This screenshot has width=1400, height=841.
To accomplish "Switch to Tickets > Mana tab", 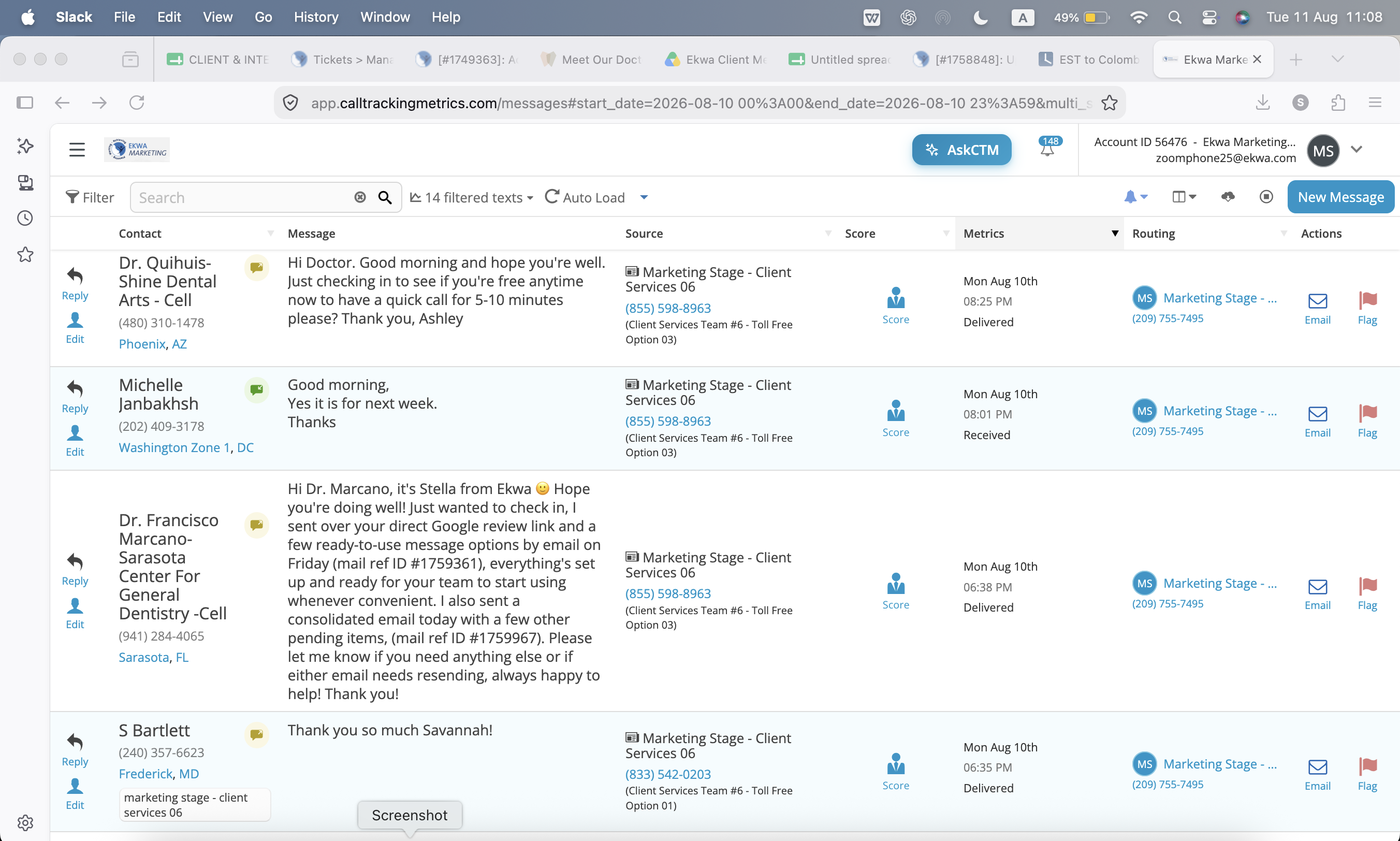I will pyautogui.click(x=343, y=60).
